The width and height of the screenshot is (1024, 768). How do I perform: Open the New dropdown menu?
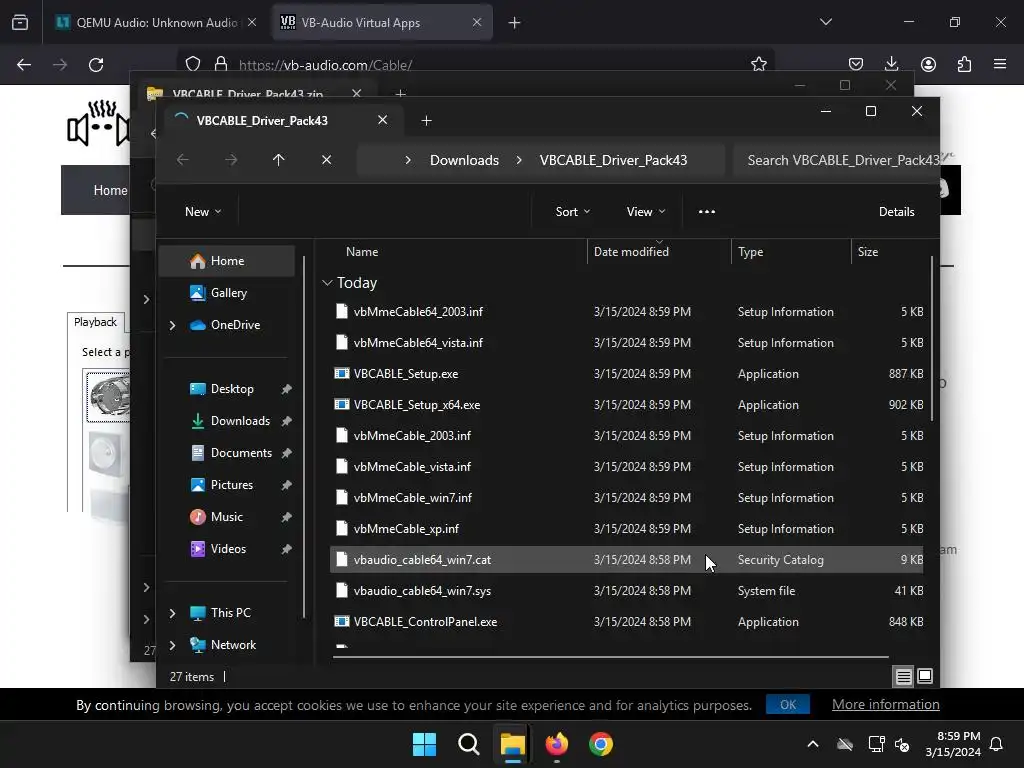click(202, 212)
